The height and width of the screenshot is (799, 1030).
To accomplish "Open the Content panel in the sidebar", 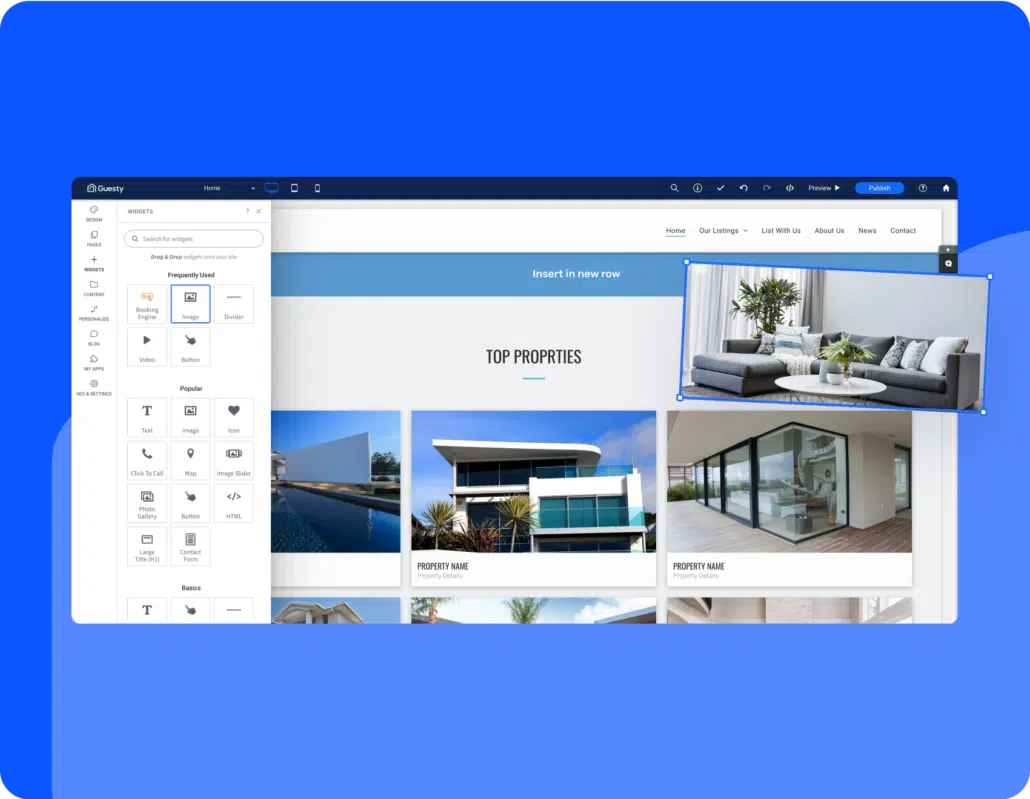I will [x=94, y=288].
